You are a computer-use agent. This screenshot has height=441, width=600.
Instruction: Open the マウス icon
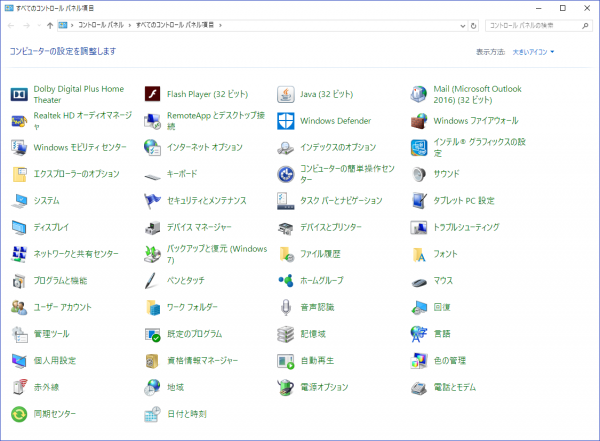[x=419, y=283]
